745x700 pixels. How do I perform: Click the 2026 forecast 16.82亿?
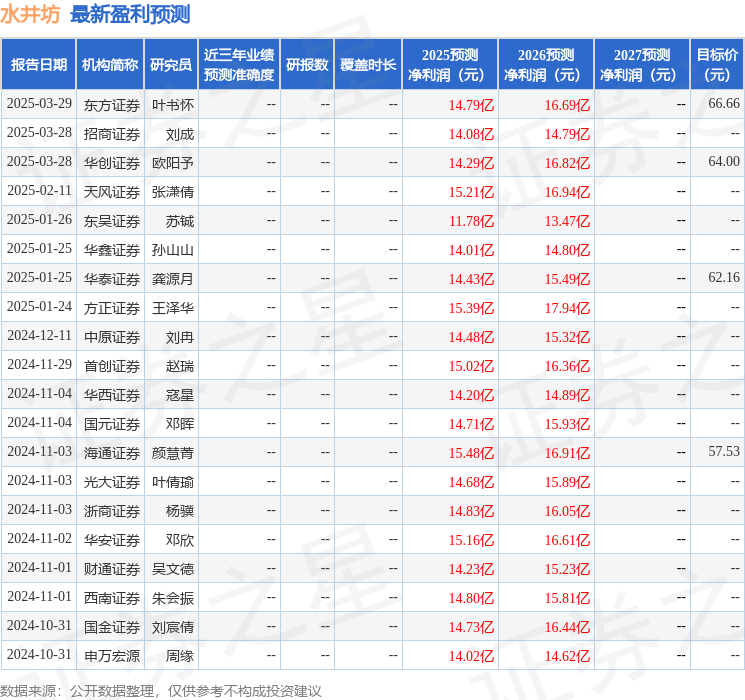[567, 163]
